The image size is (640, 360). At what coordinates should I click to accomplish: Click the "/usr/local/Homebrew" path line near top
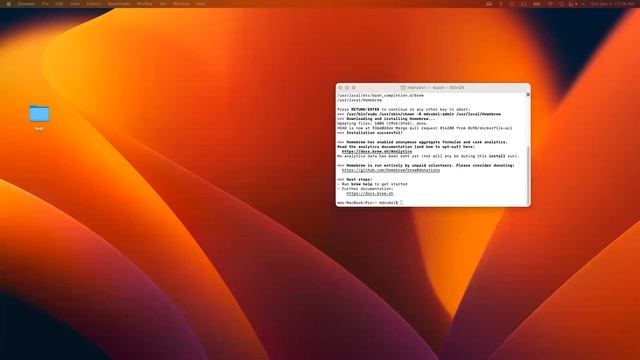pos(360,100)
